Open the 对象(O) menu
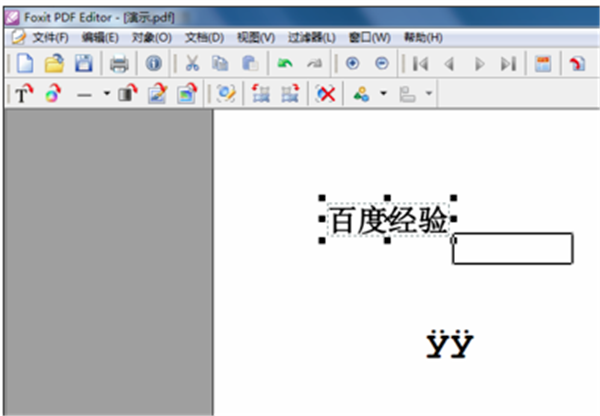This screenshot has width=600, height=416. pyautogui.click(x=152, y=38)
